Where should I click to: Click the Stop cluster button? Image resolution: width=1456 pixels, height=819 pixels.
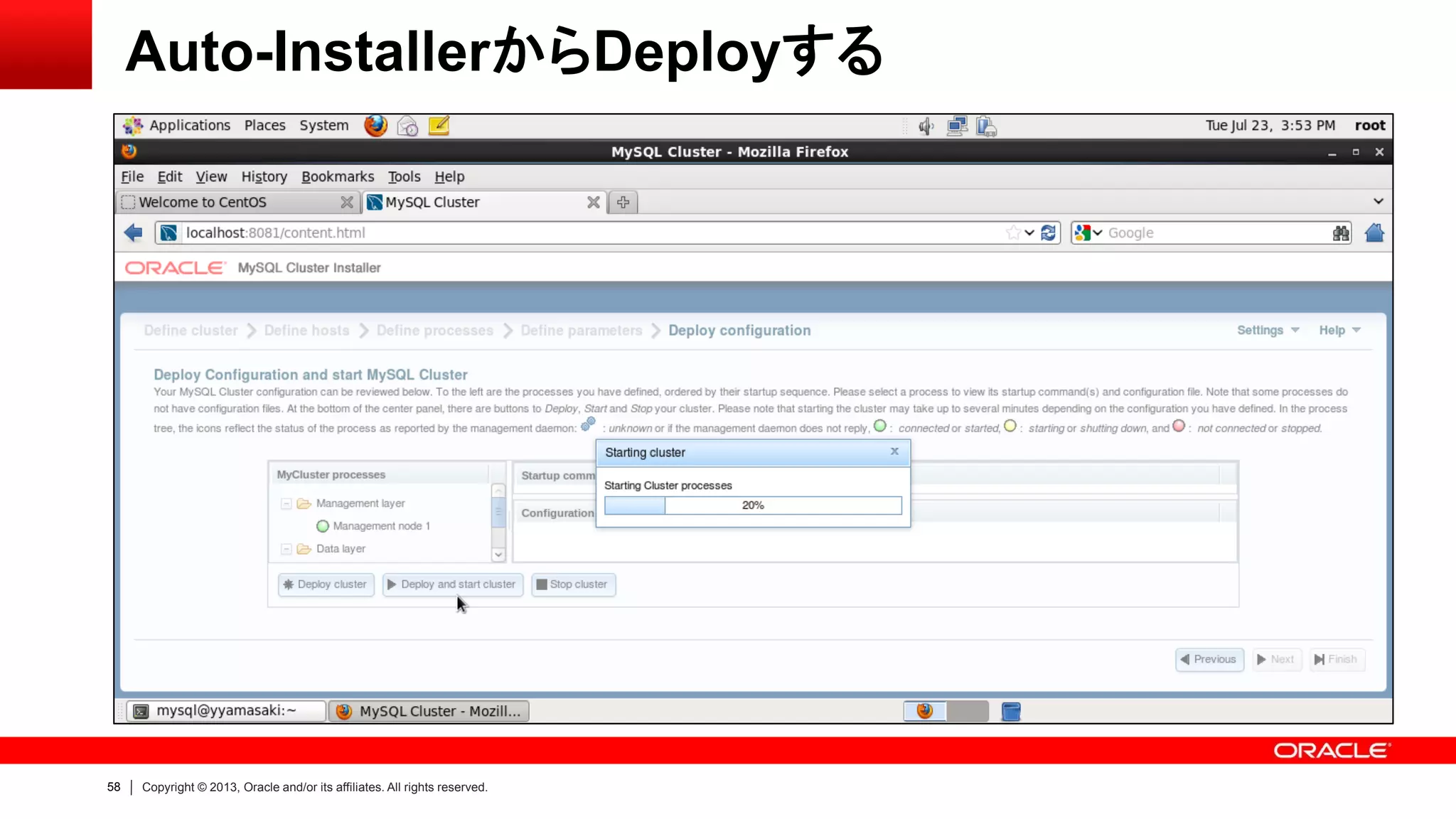pos(573,584)
